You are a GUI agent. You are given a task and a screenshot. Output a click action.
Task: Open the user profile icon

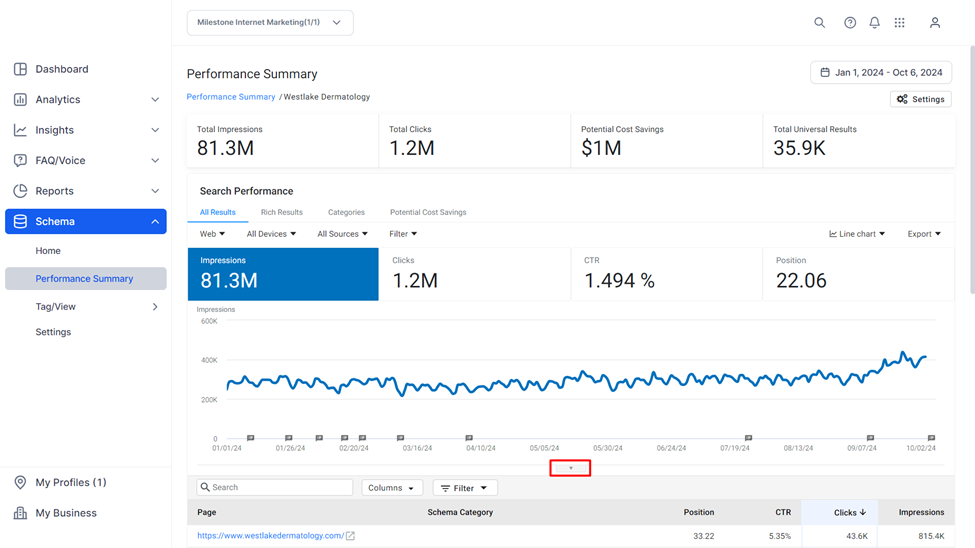point(935,23)
